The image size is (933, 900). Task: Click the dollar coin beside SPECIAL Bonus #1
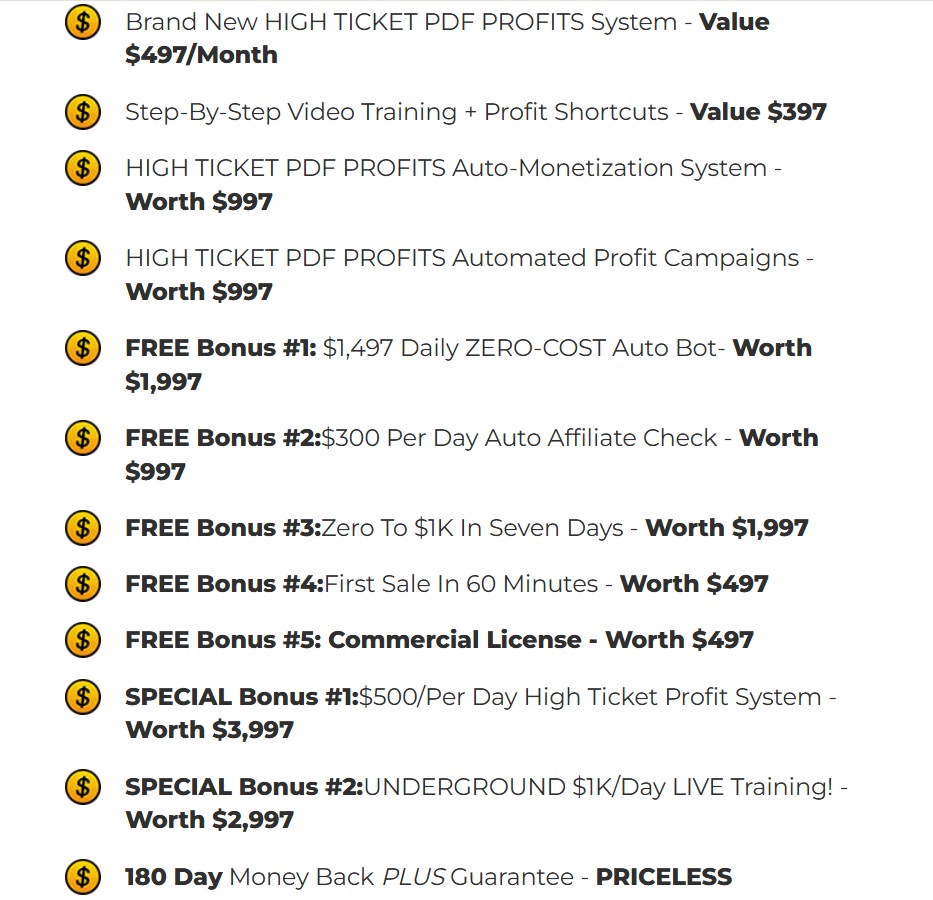[83, 697]
